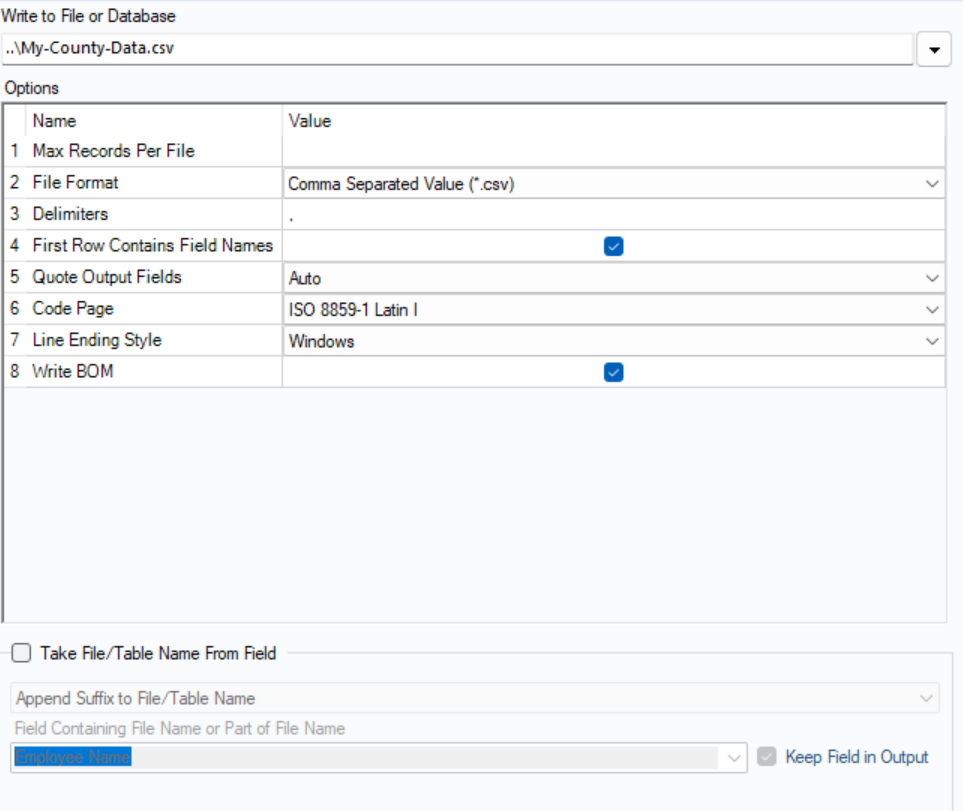Viewport: 963px width, 811px height.
Task: Click the Max Records Per File value cell
Action: [x=613, y=151]
